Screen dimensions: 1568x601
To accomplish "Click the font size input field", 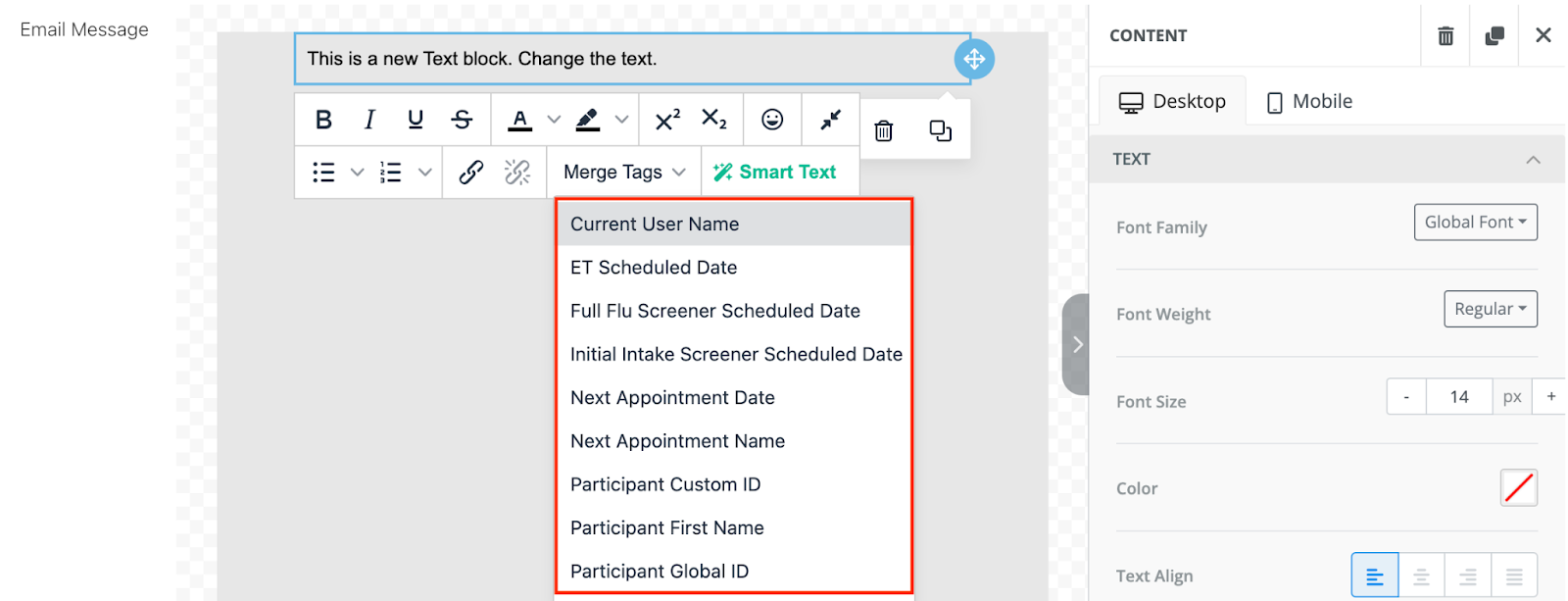I will pyautogui.click(x=1458, y=397).
